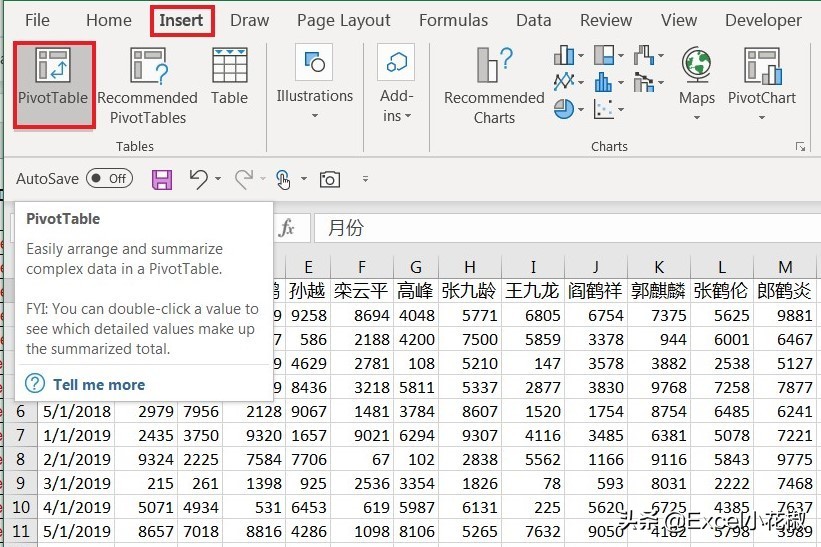Select column header H
The image size is (821, 547).
click(x=469, y=267)
